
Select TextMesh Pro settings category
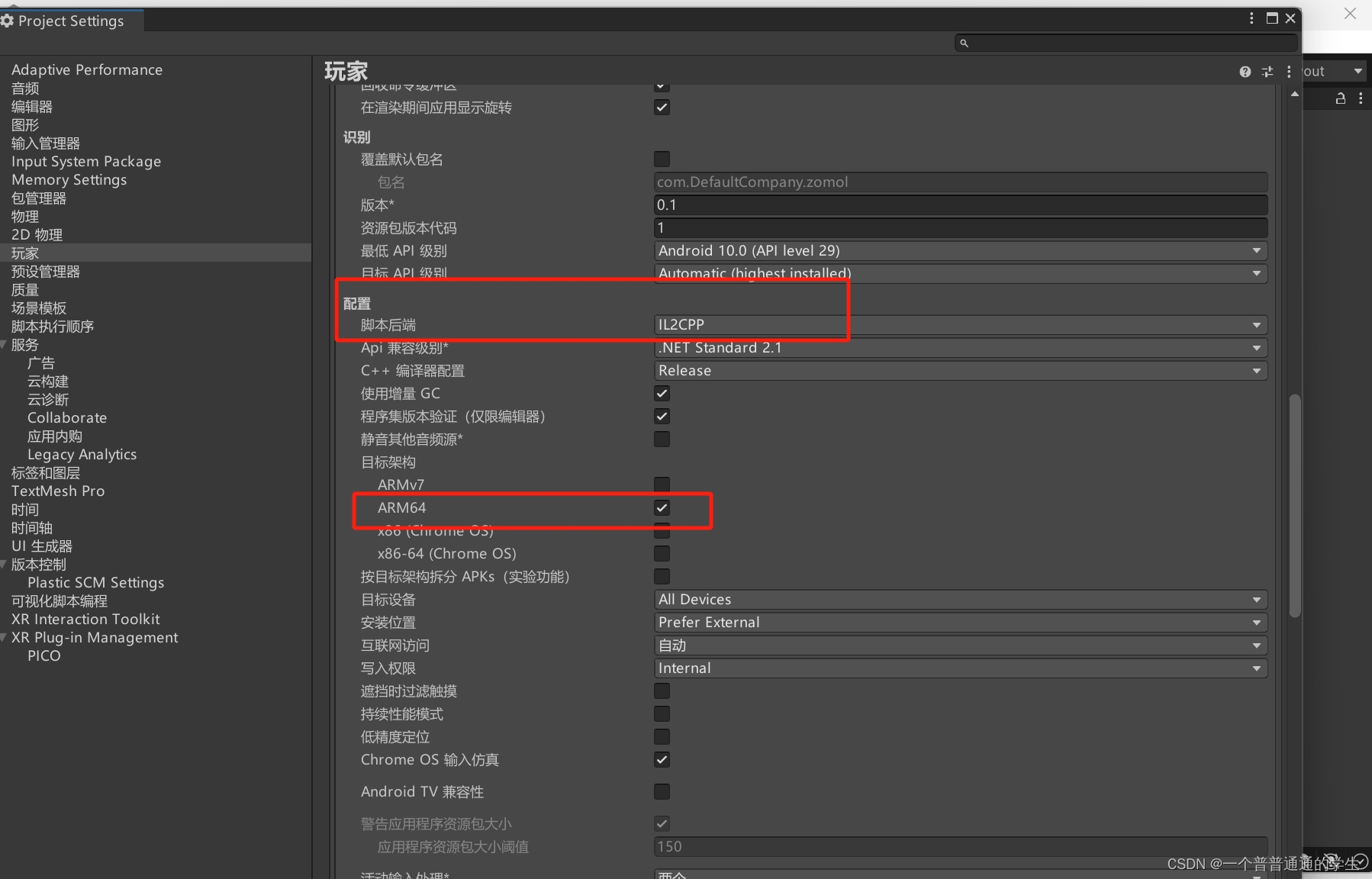coord(58,491)
